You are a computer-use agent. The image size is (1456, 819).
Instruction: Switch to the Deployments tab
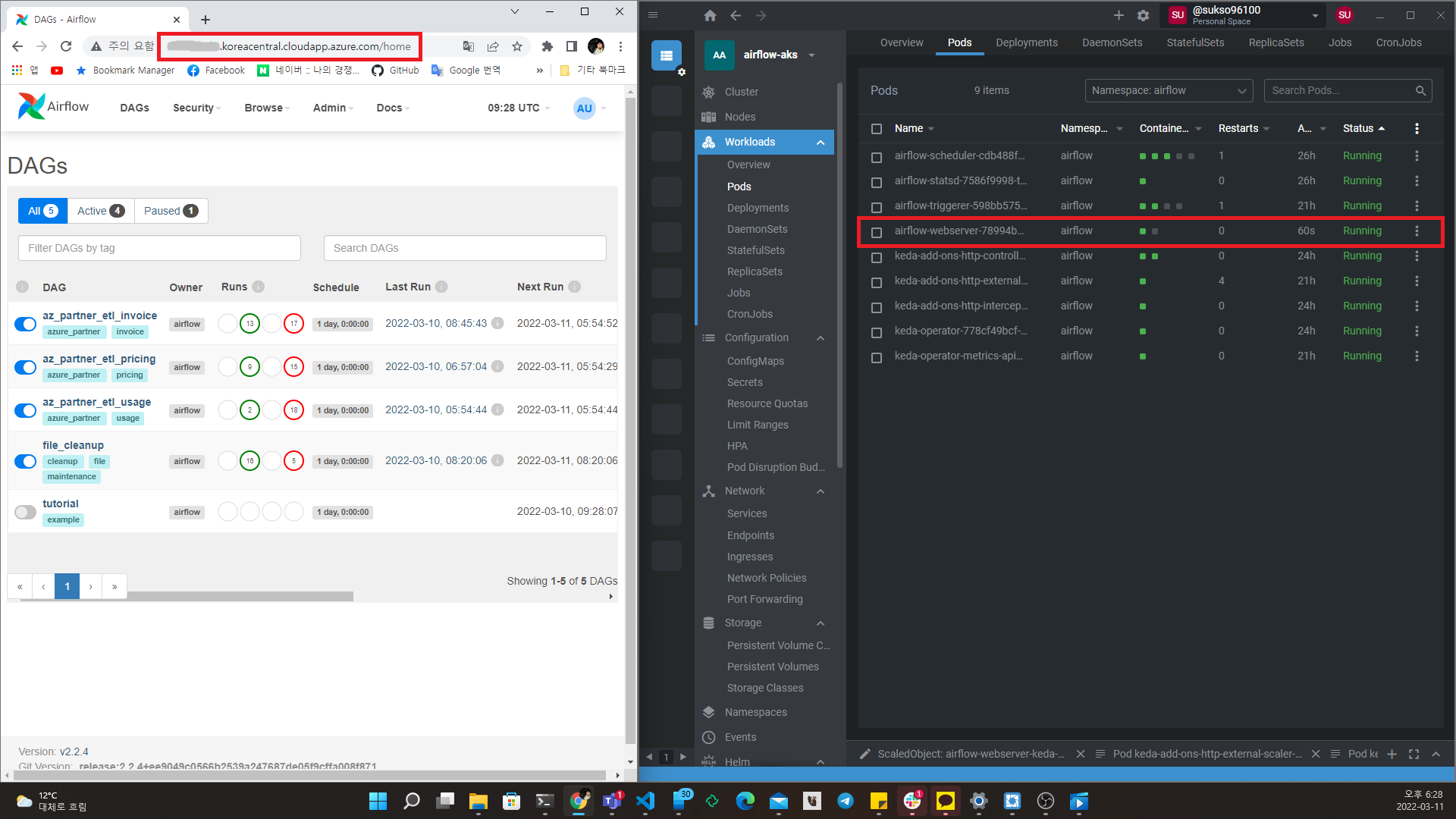(x=1026, y=42)
